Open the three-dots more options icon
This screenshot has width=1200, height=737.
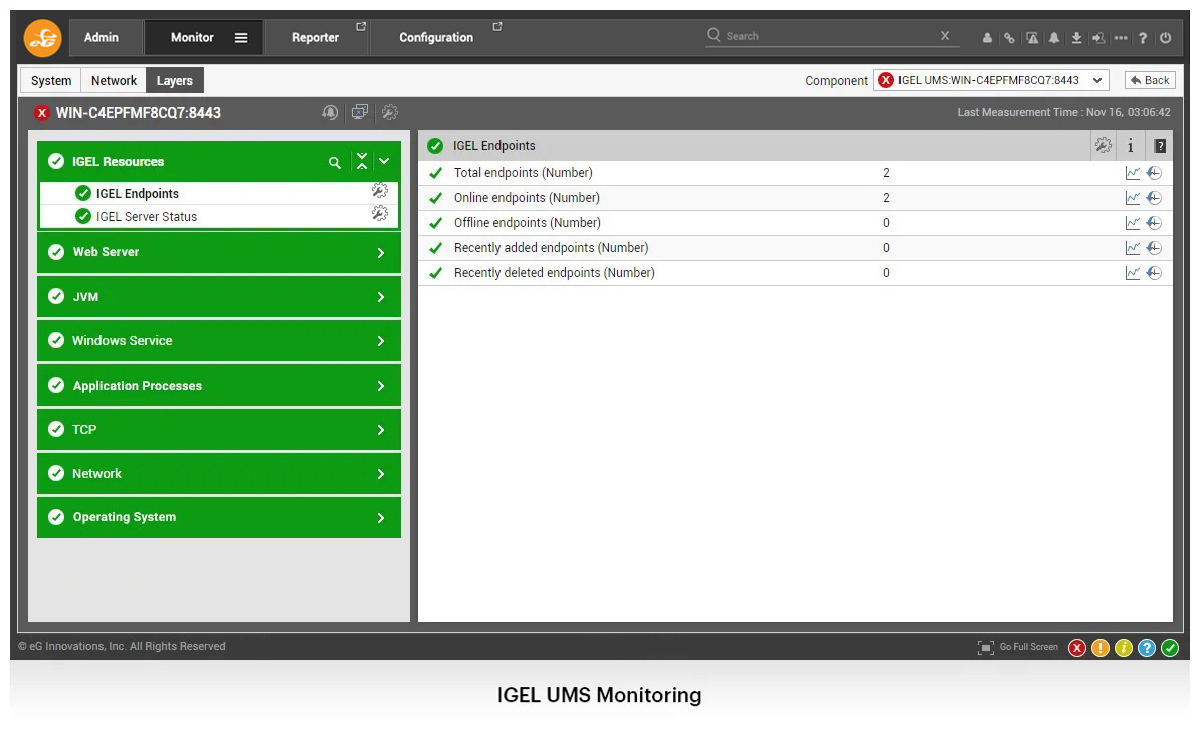pos(1121,38)
